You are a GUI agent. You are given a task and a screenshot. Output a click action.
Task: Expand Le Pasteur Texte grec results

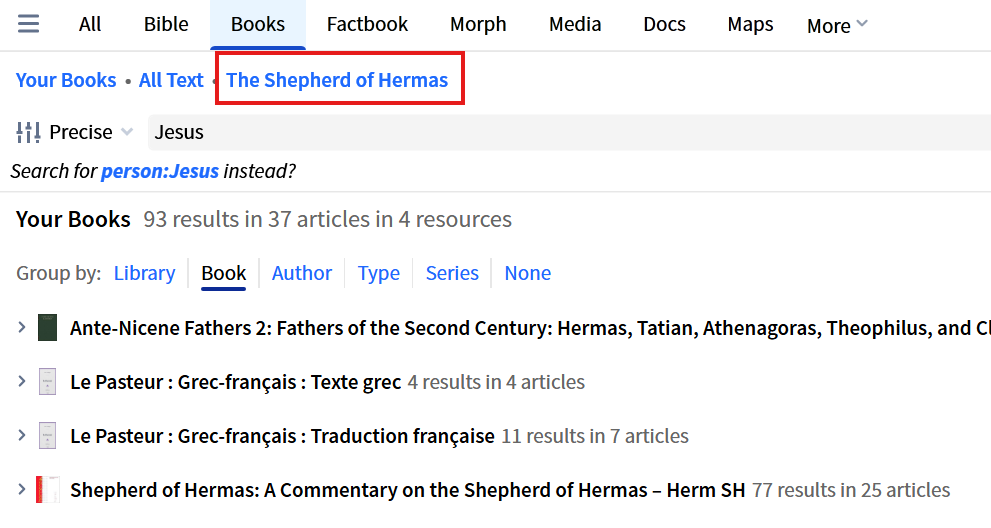click(21, 382)
